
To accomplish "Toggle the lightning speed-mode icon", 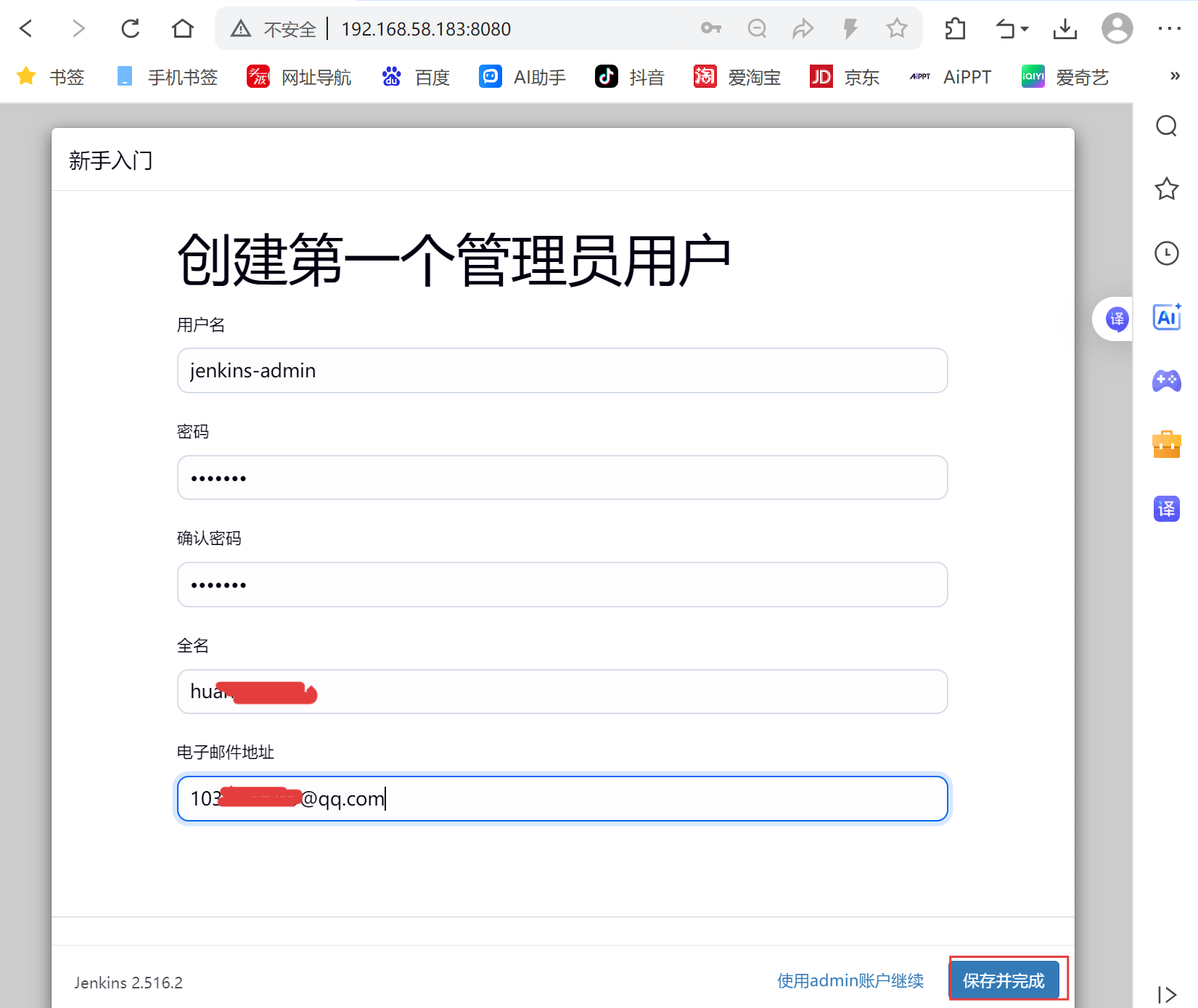I will tap(850, 28).
